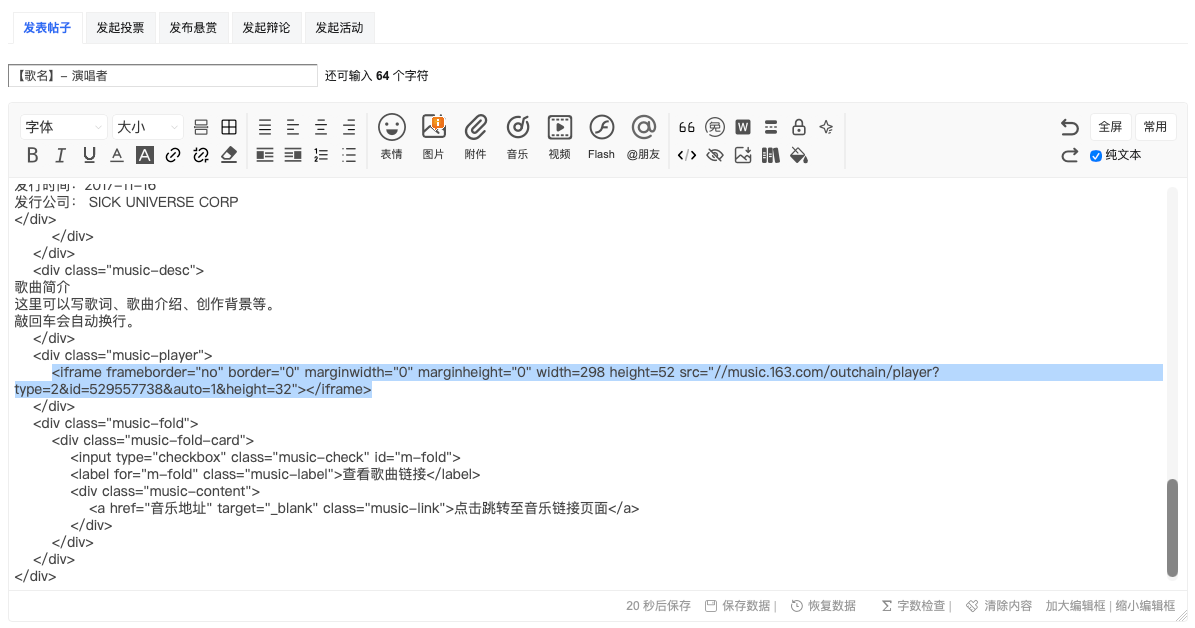Apply italic formatting
Screen dimensions: 1195x628
point(60,155)
